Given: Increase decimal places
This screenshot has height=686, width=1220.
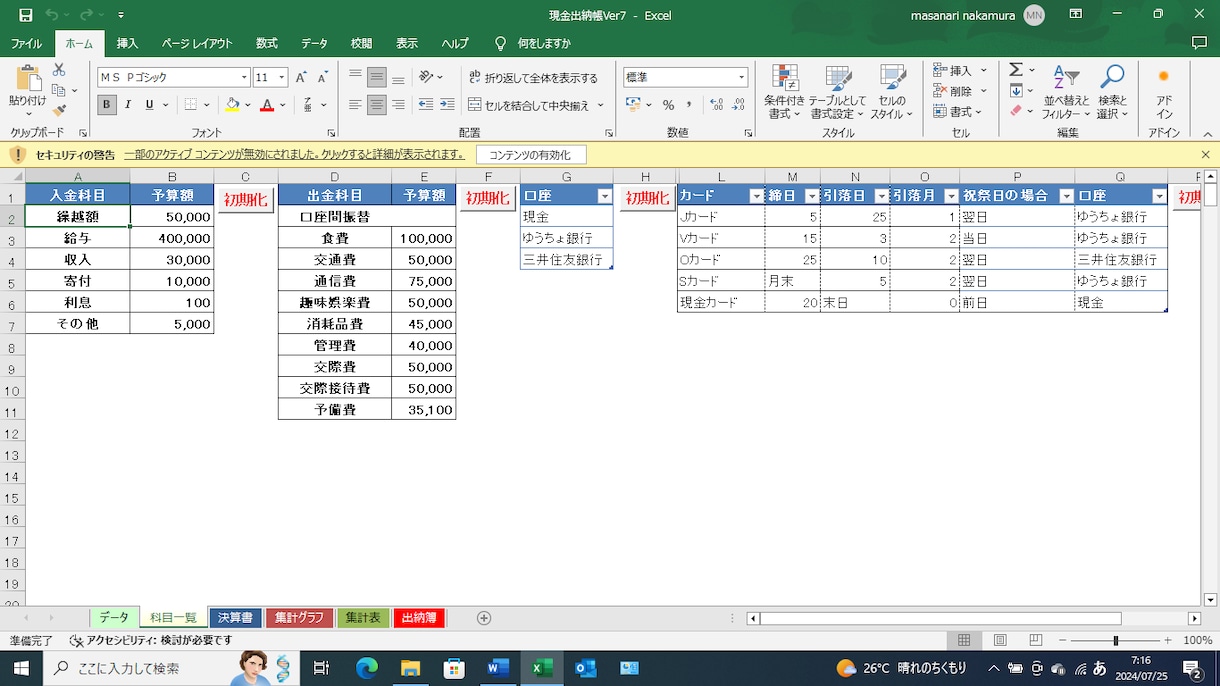Looking at the screenshot, I should (x=716, y=104).
